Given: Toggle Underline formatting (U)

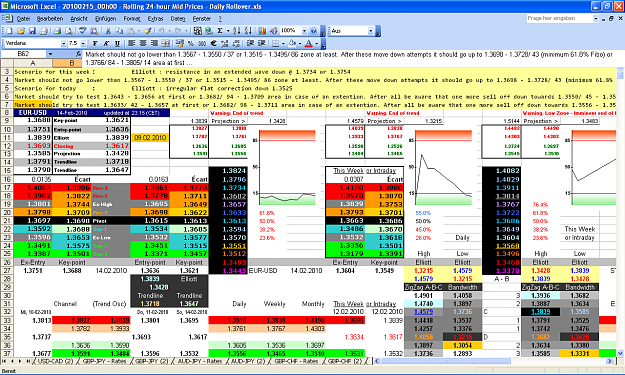Looking at the screenshot, I should 117,43.
